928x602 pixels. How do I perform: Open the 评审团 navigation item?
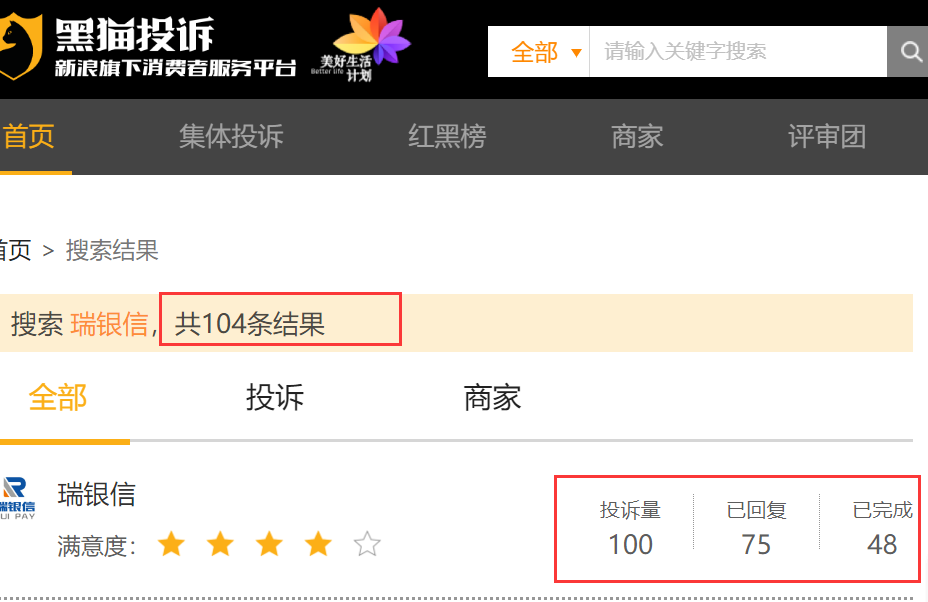pyautogui.click(x=827, y=136)
